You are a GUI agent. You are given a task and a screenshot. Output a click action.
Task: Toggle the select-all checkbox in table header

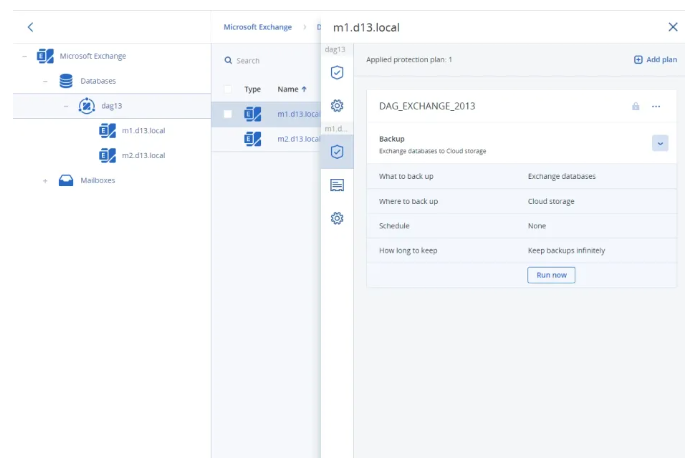pyautogui.click(x=228, y=89)
